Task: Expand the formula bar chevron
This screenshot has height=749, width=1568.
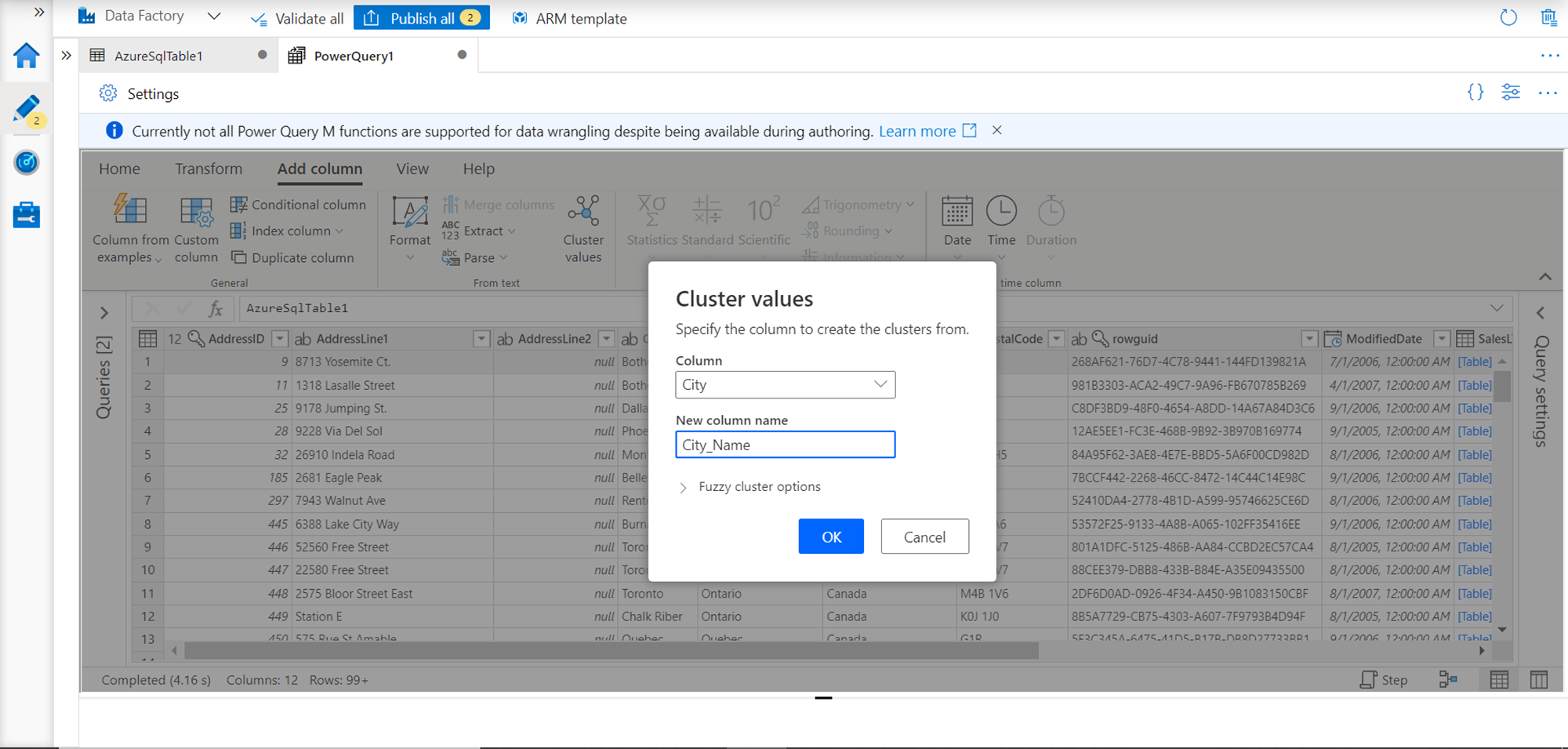Action: (x=1497, y=308)
